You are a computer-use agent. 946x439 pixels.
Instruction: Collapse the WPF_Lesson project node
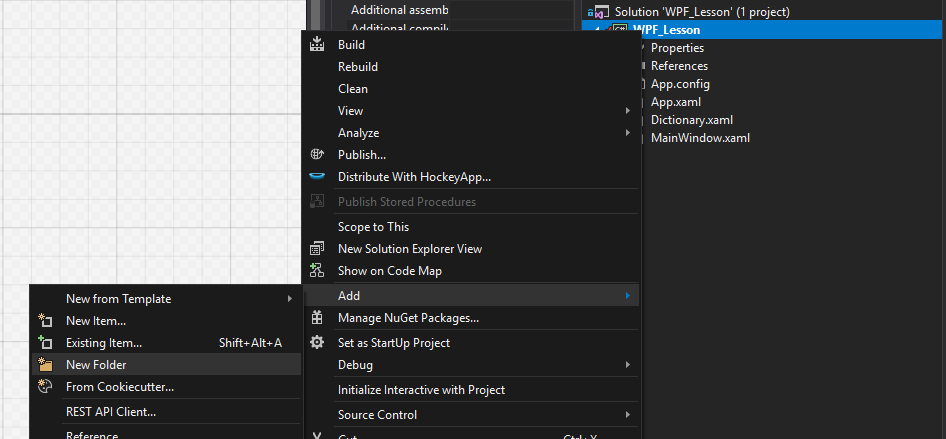pyautogui.click(x=597, y=30)
